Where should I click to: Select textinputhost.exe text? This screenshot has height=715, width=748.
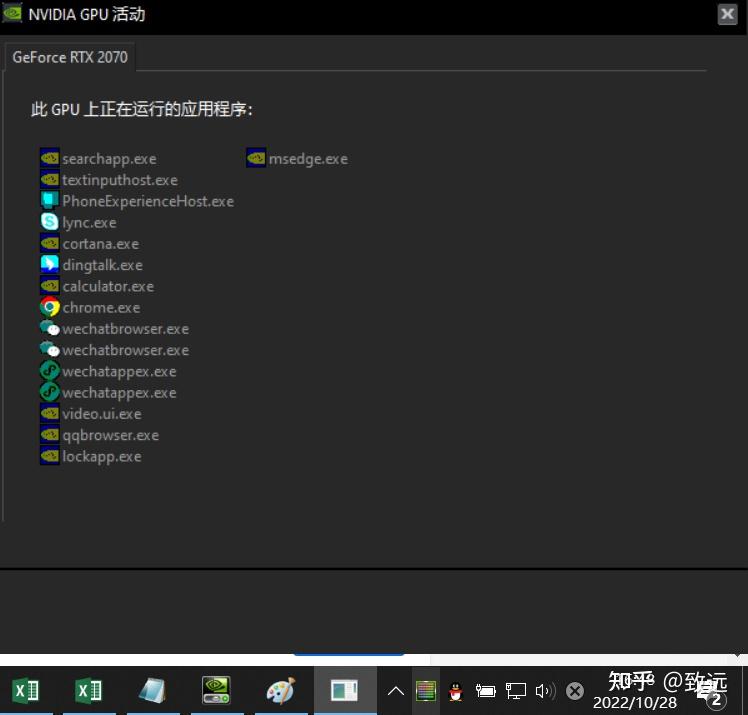point(120,180)
